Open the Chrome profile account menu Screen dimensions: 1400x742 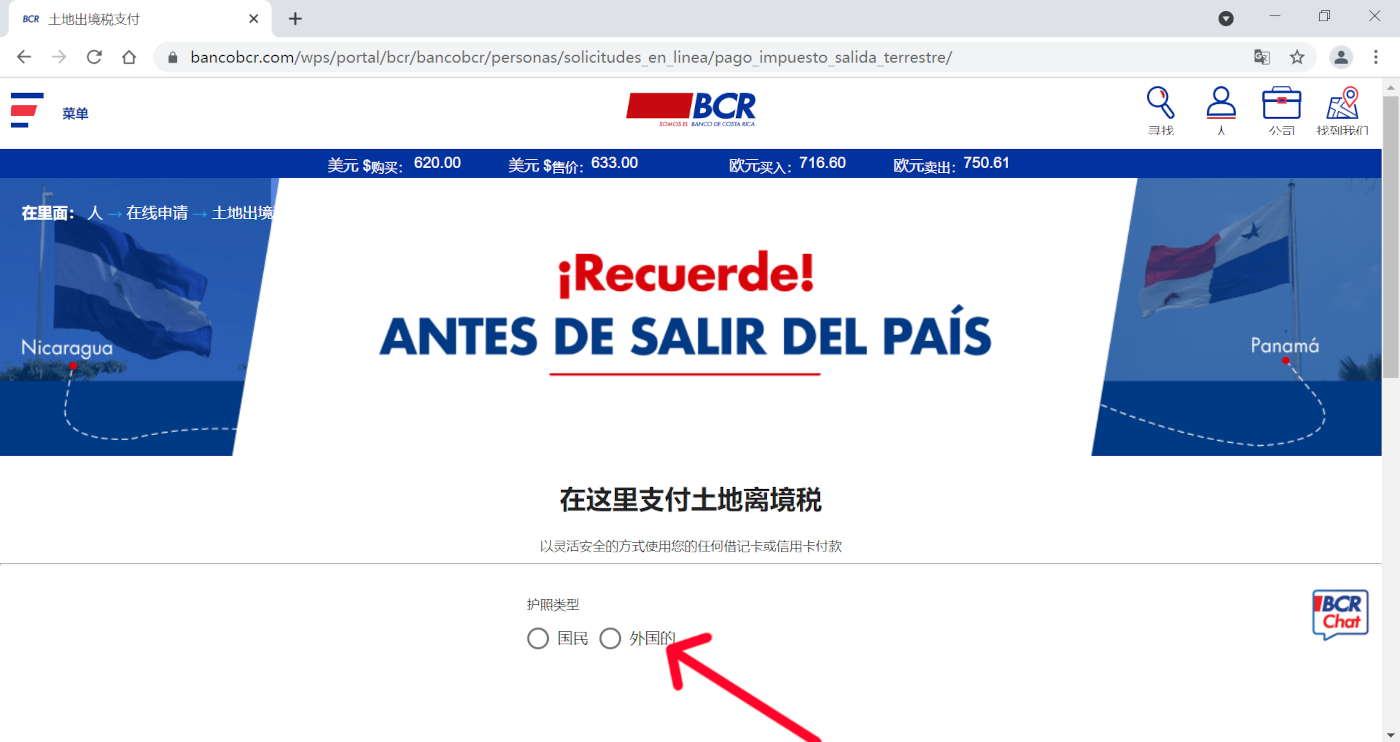pos(1341,57)
